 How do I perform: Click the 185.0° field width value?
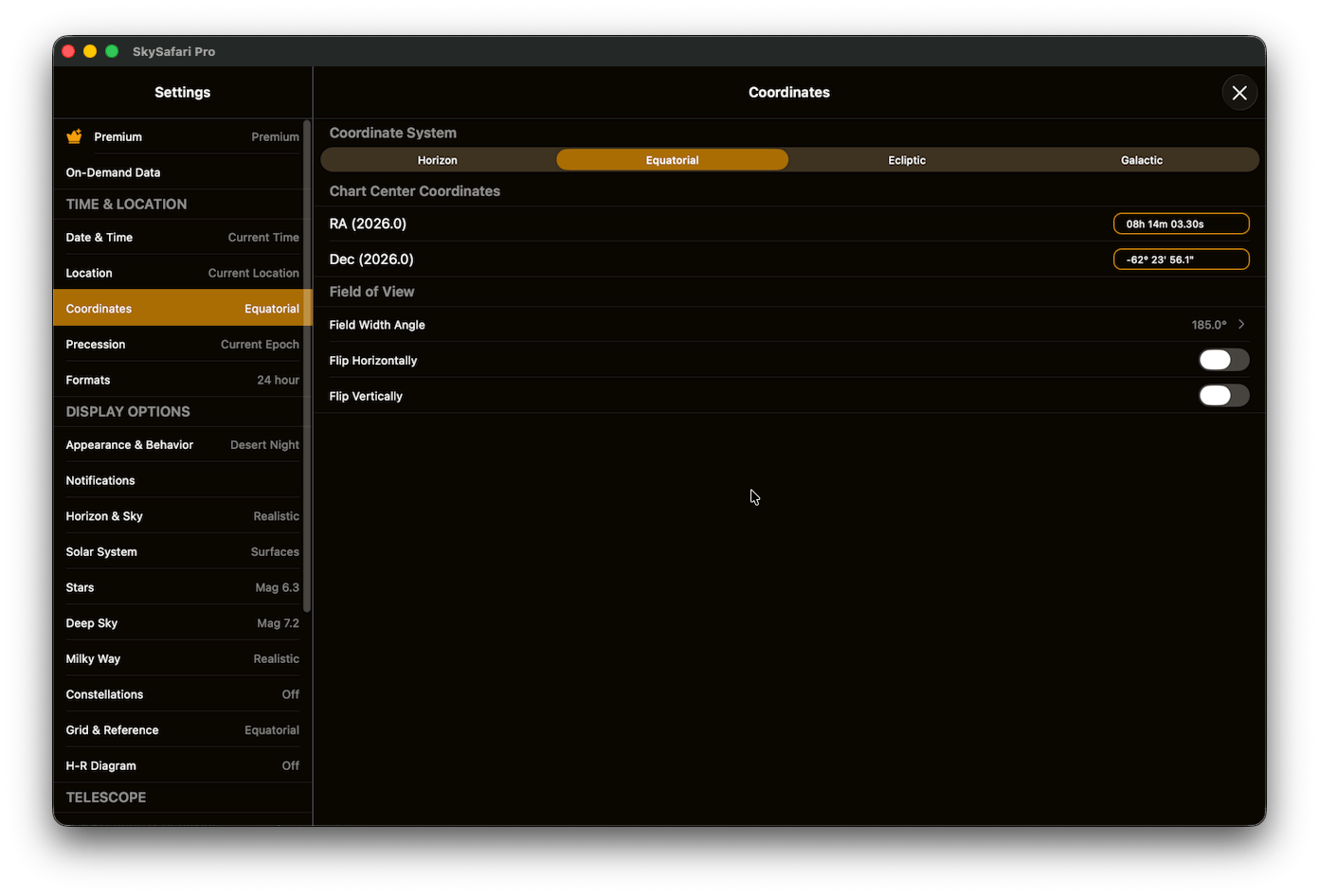[1208, 325]
